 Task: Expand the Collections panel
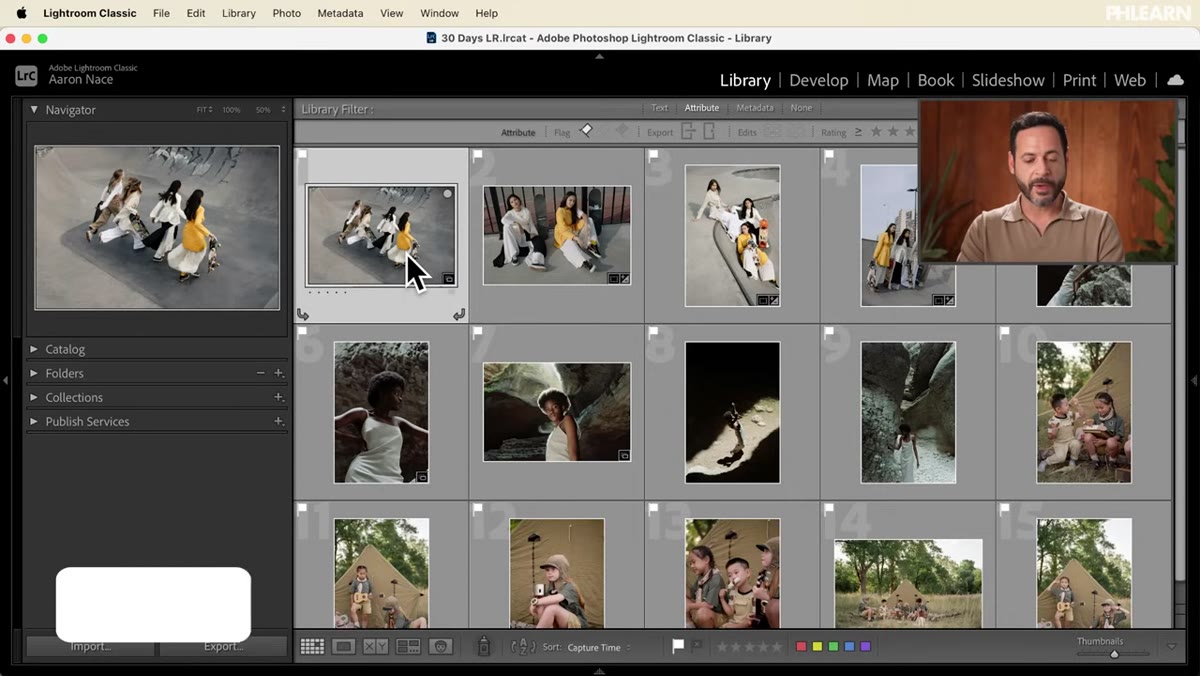point(34,397)
